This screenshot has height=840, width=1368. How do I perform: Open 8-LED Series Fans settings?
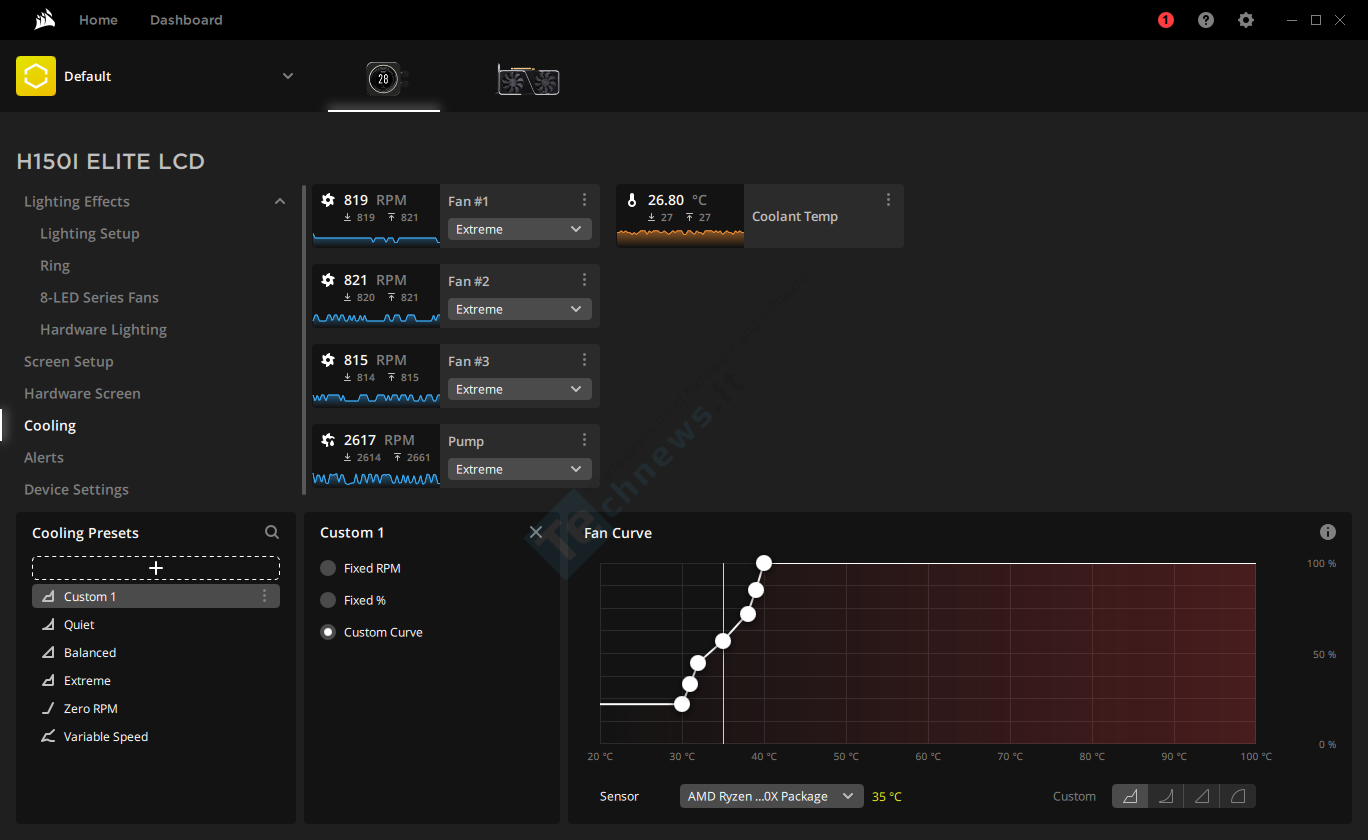[99, 297]
